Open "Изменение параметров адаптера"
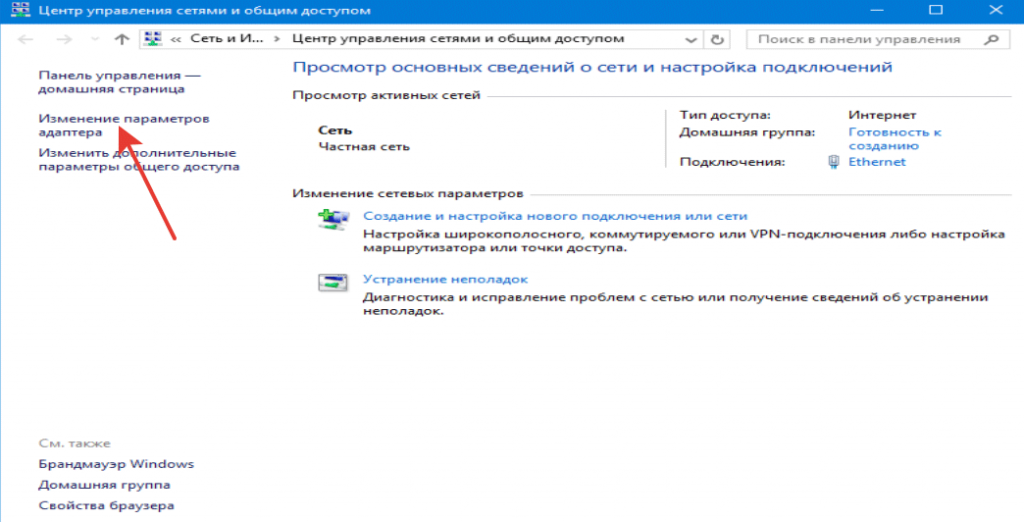The height and width of the screenshot is (522, 1024). click(x=123, y=125)
